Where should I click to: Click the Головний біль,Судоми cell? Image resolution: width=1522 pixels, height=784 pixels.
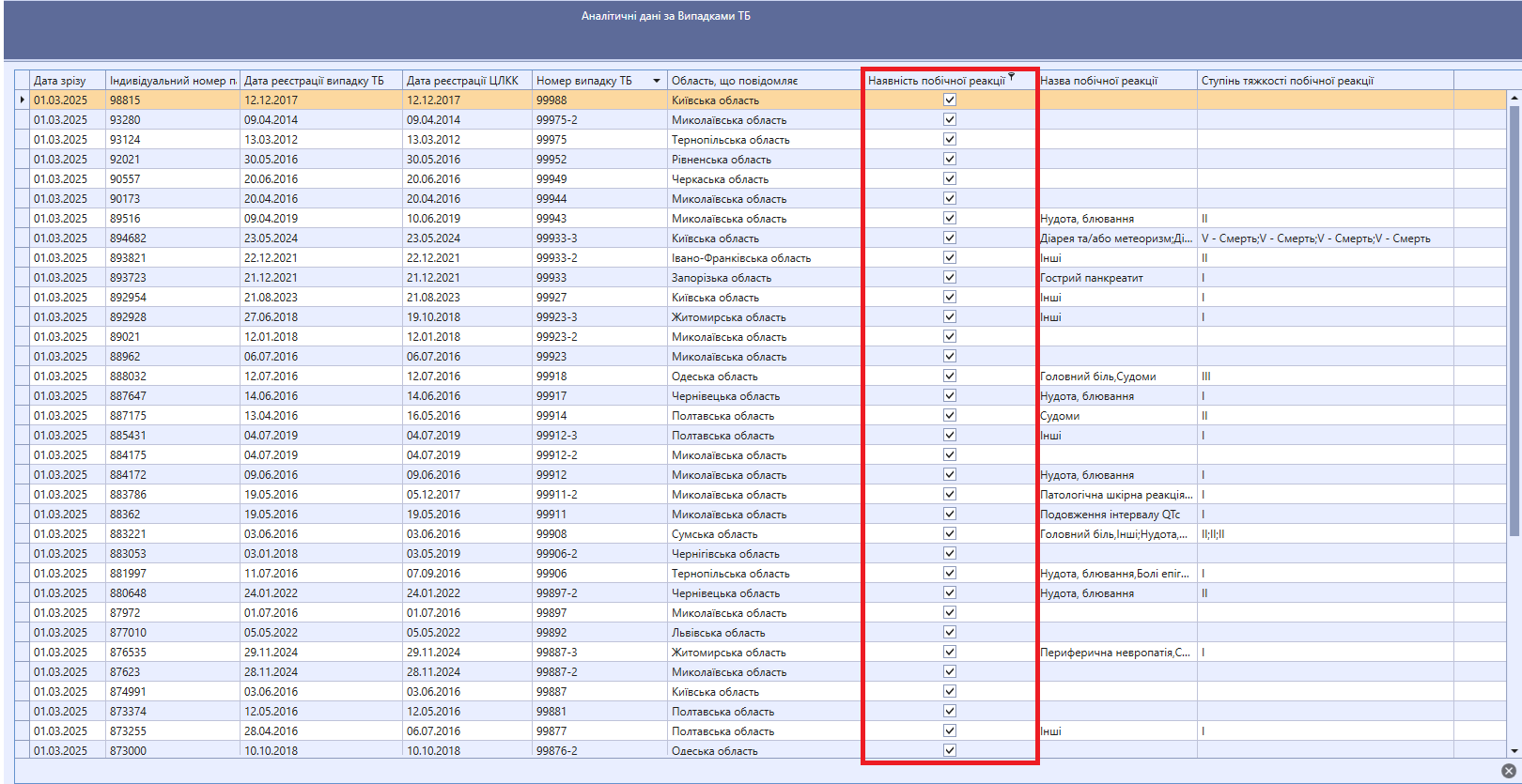[x=1117, y=377]
